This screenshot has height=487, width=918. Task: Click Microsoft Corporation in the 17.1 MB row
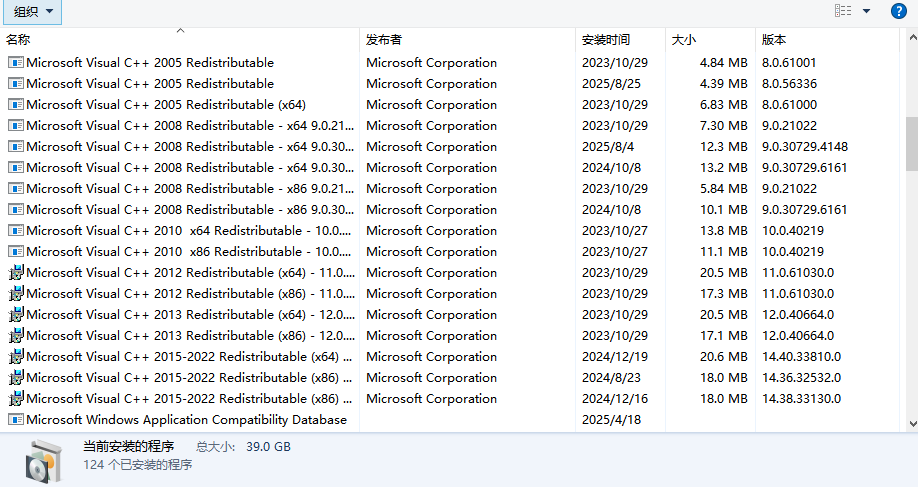point(431,336)
